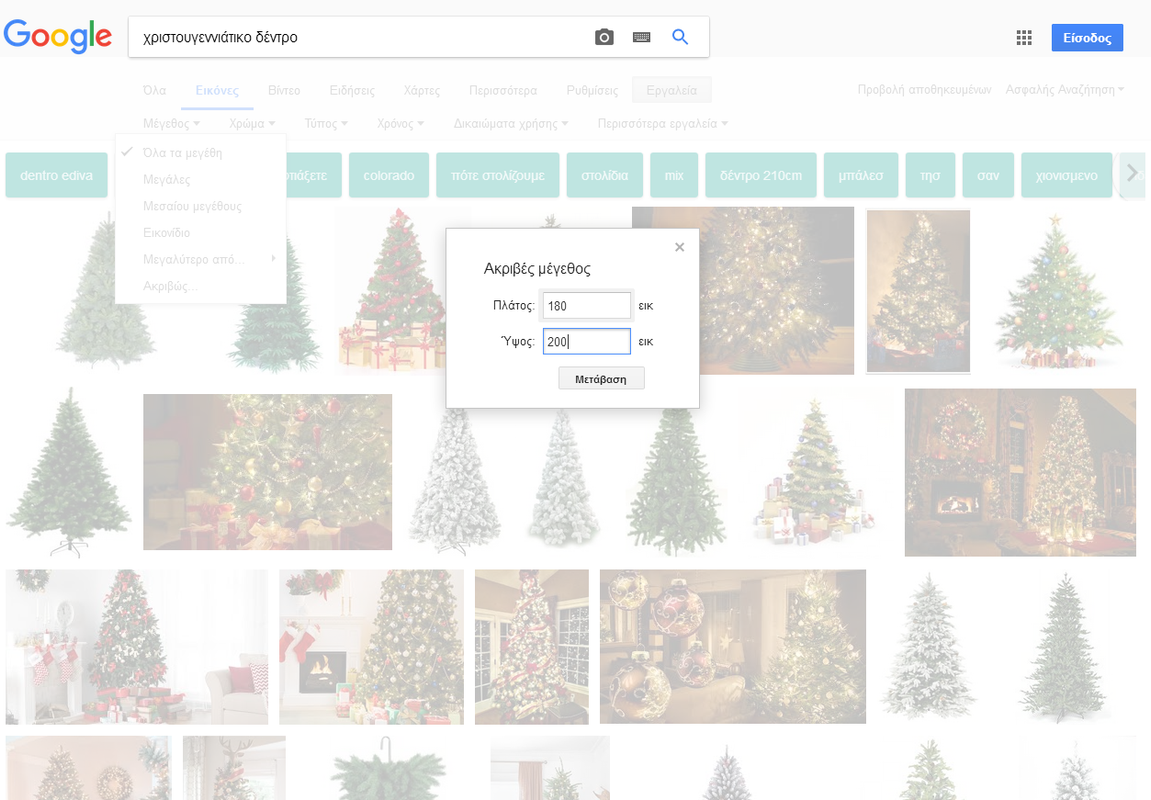Expand Μεγαλύτερο από submenu
This screenshot has width=1151, height=800.
200,259
